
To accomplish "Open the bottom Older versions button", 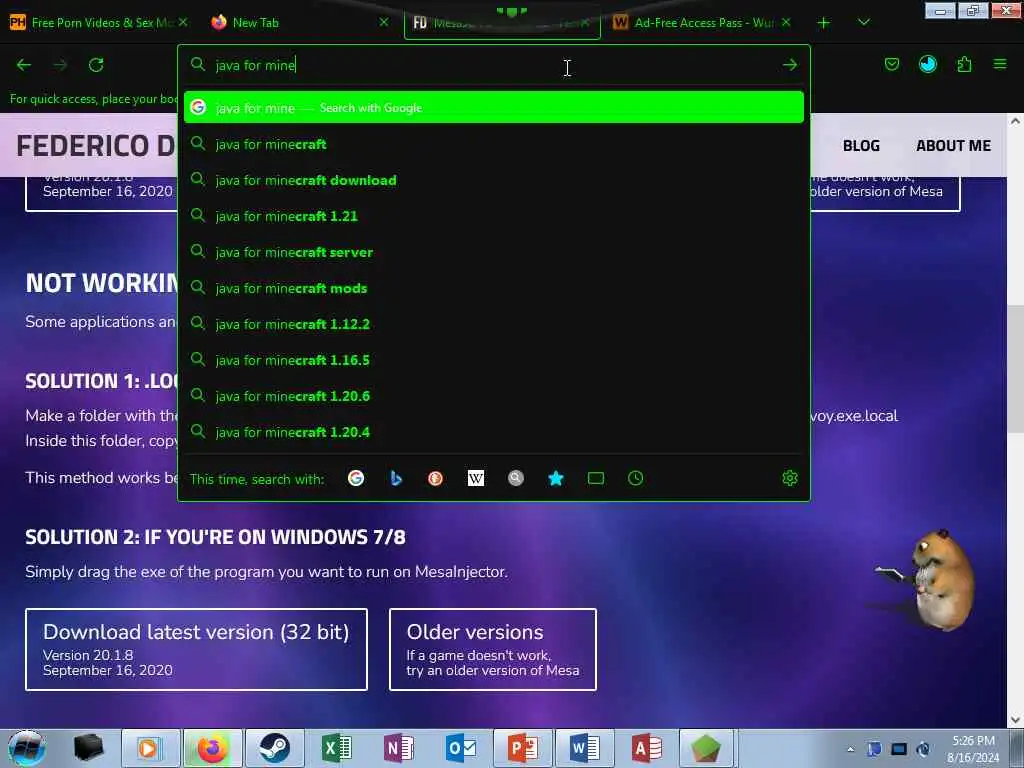I will tap(492, 649).
